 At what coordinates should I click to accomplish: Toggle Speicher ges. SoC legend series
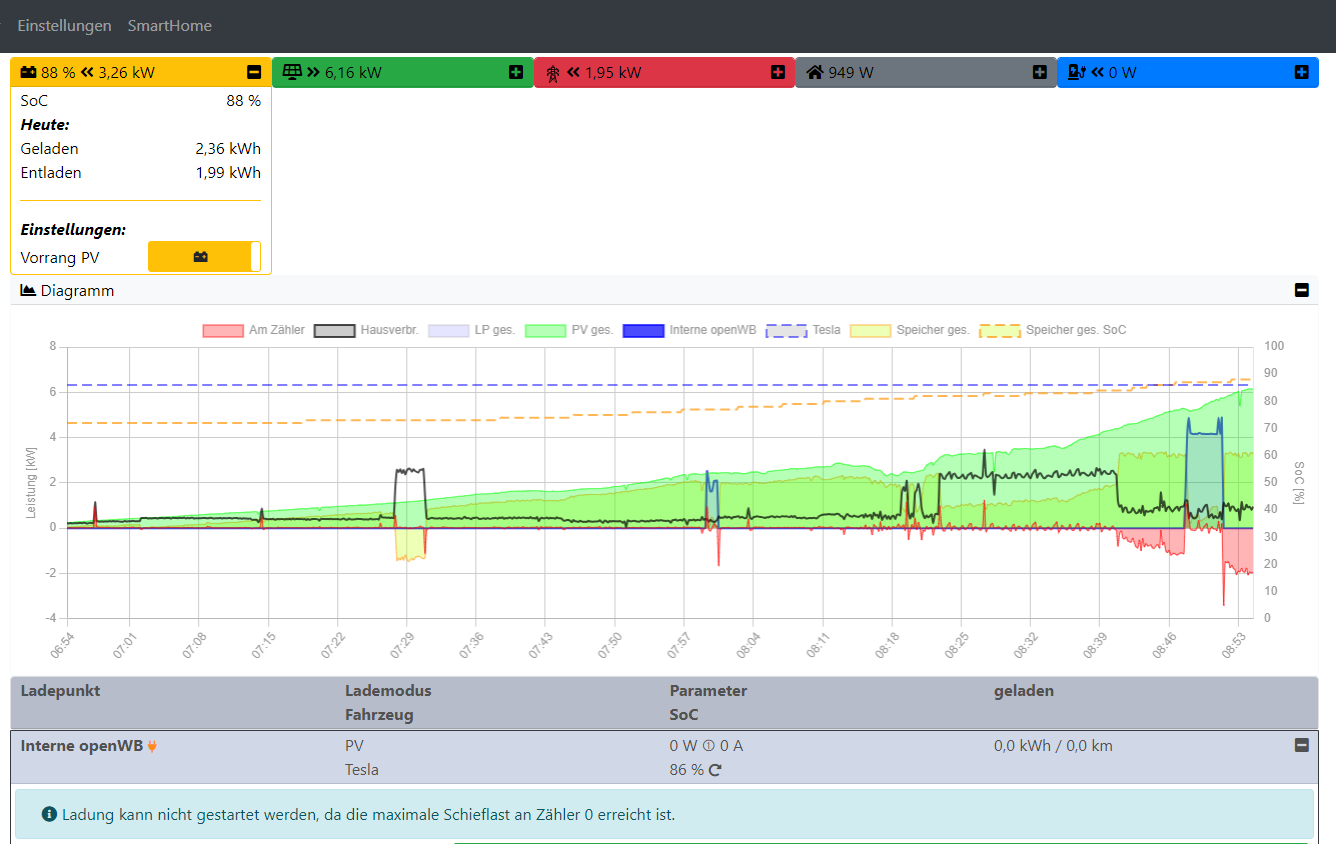1053,330
